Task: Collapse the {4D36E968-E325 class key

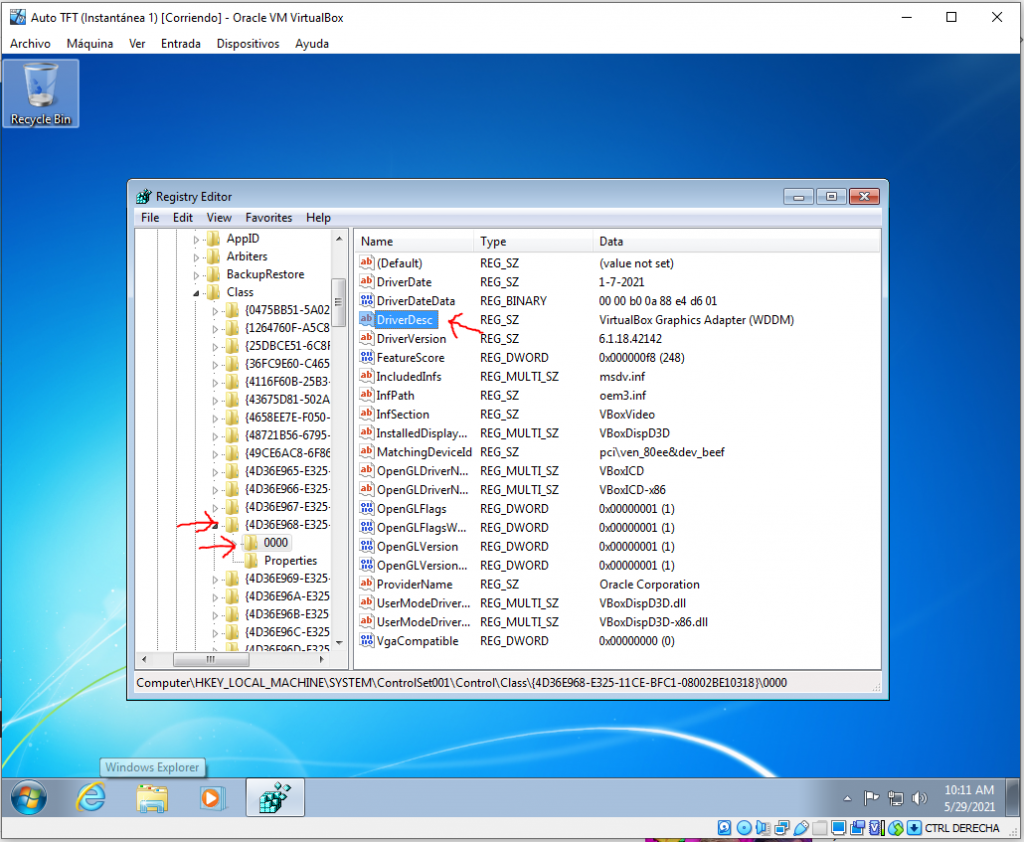Action: [216, 525]
